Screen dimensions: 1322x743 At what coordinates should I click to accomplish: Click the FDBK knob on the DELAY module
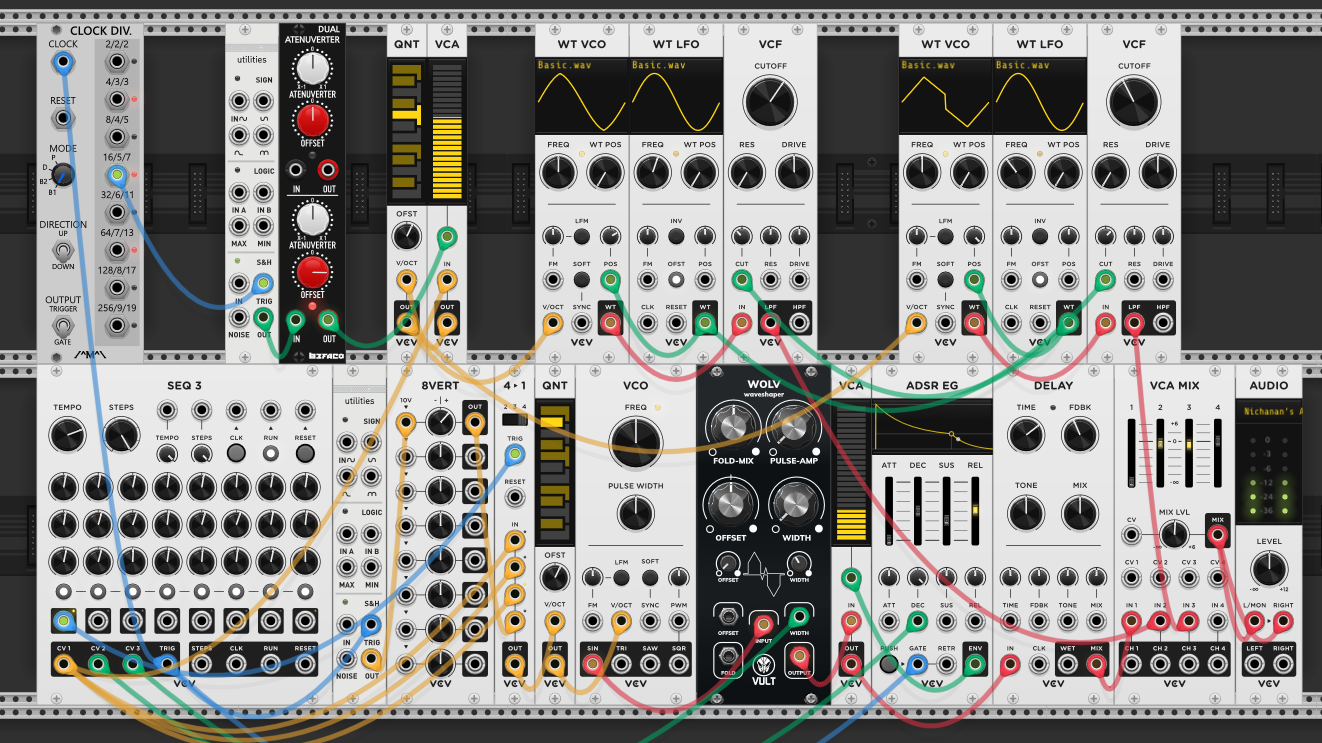pos(1079,435)
